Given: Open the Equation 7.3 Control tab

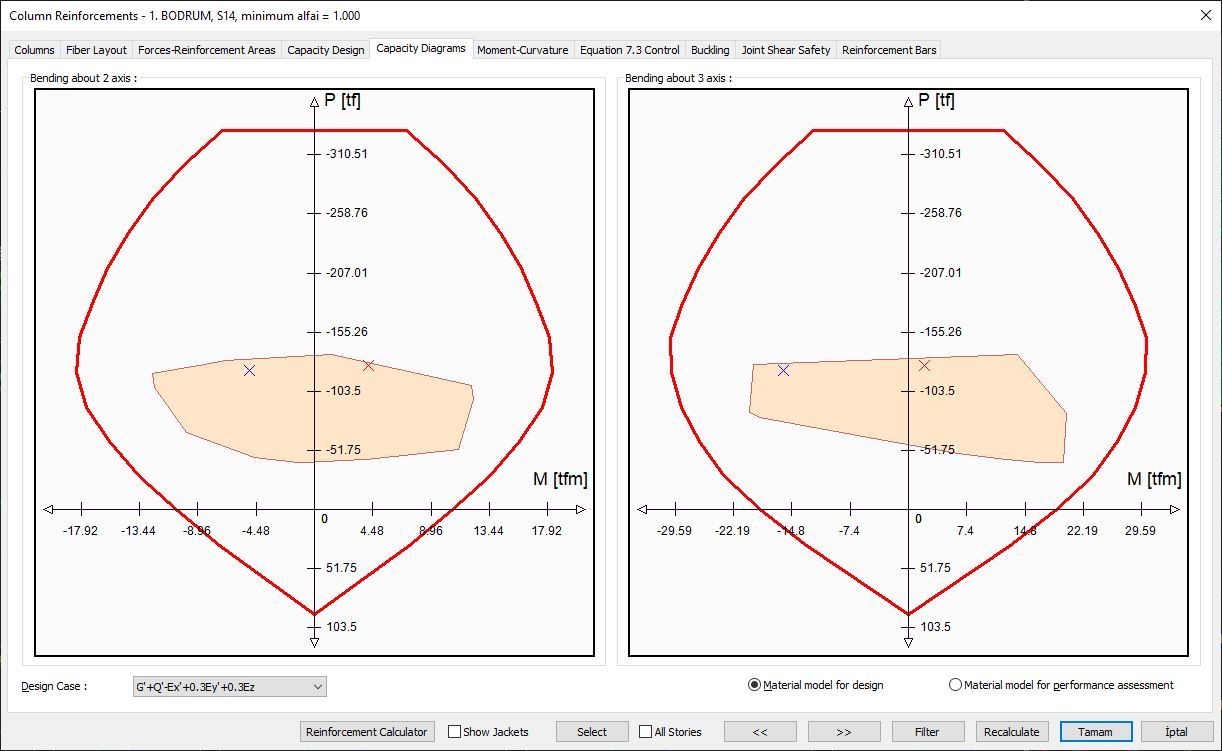Looking at the screenshot, I should tap(629, 49).
